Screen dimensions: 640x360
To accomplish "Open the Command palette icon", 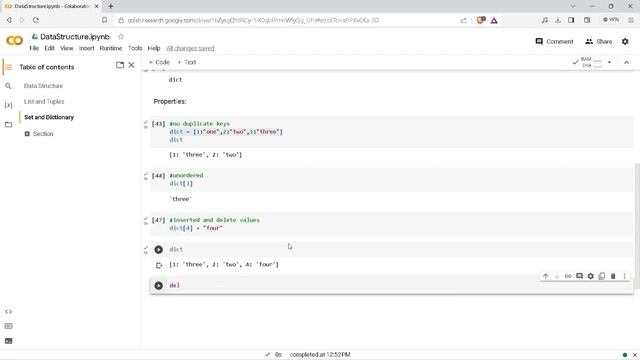I will click(x=8, y=326).
